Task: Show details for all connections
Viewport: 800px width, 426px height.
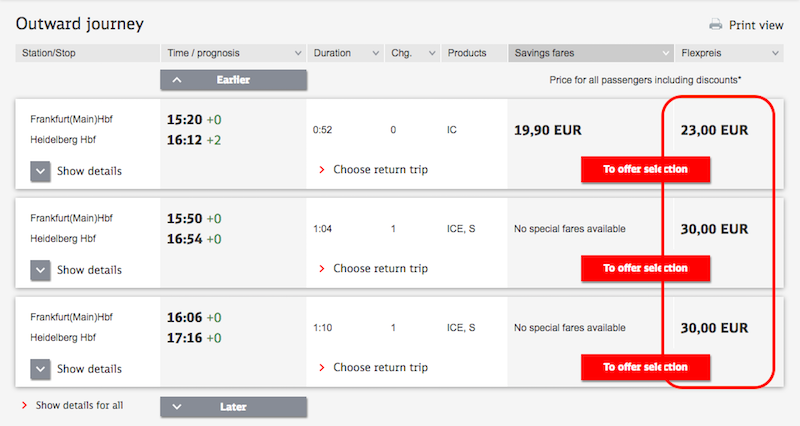Action: point(72,406)
